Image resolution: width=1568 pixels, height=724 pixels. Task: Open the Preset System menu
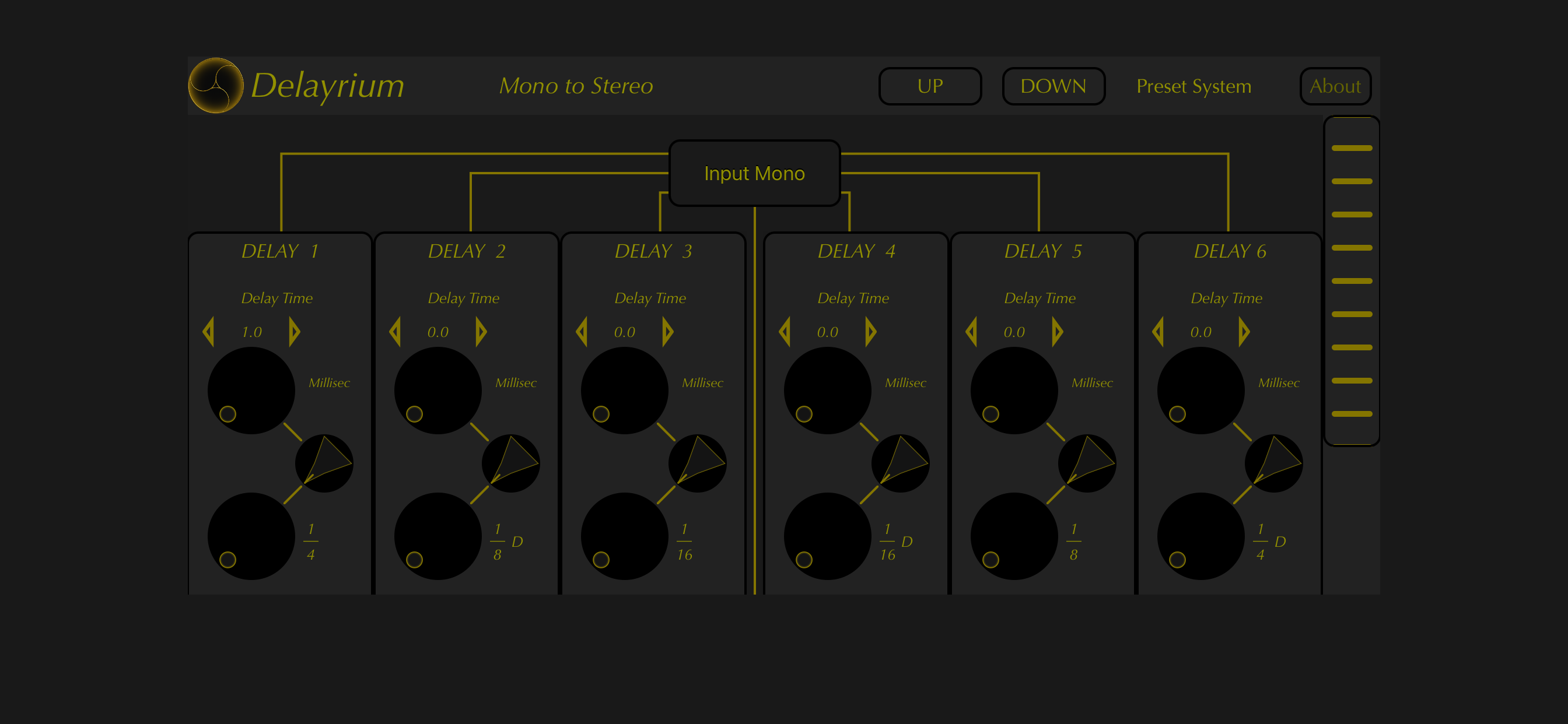pos(1193,86)
